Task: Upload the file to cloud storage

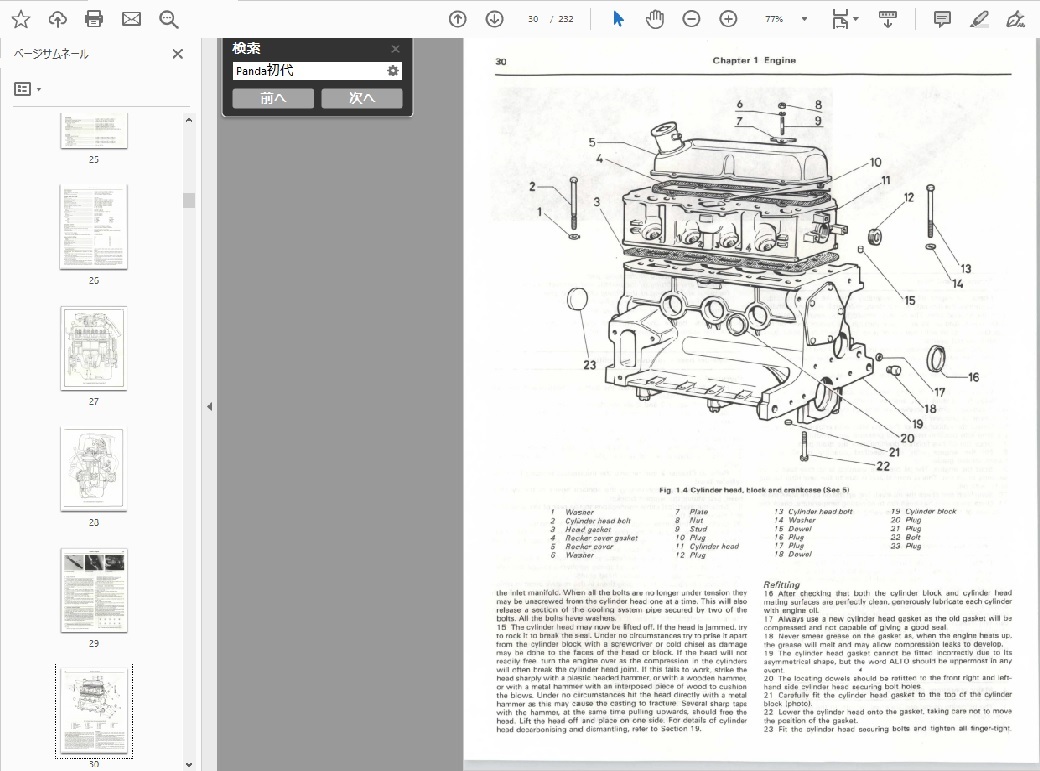Action: click(x=58, y=19)
